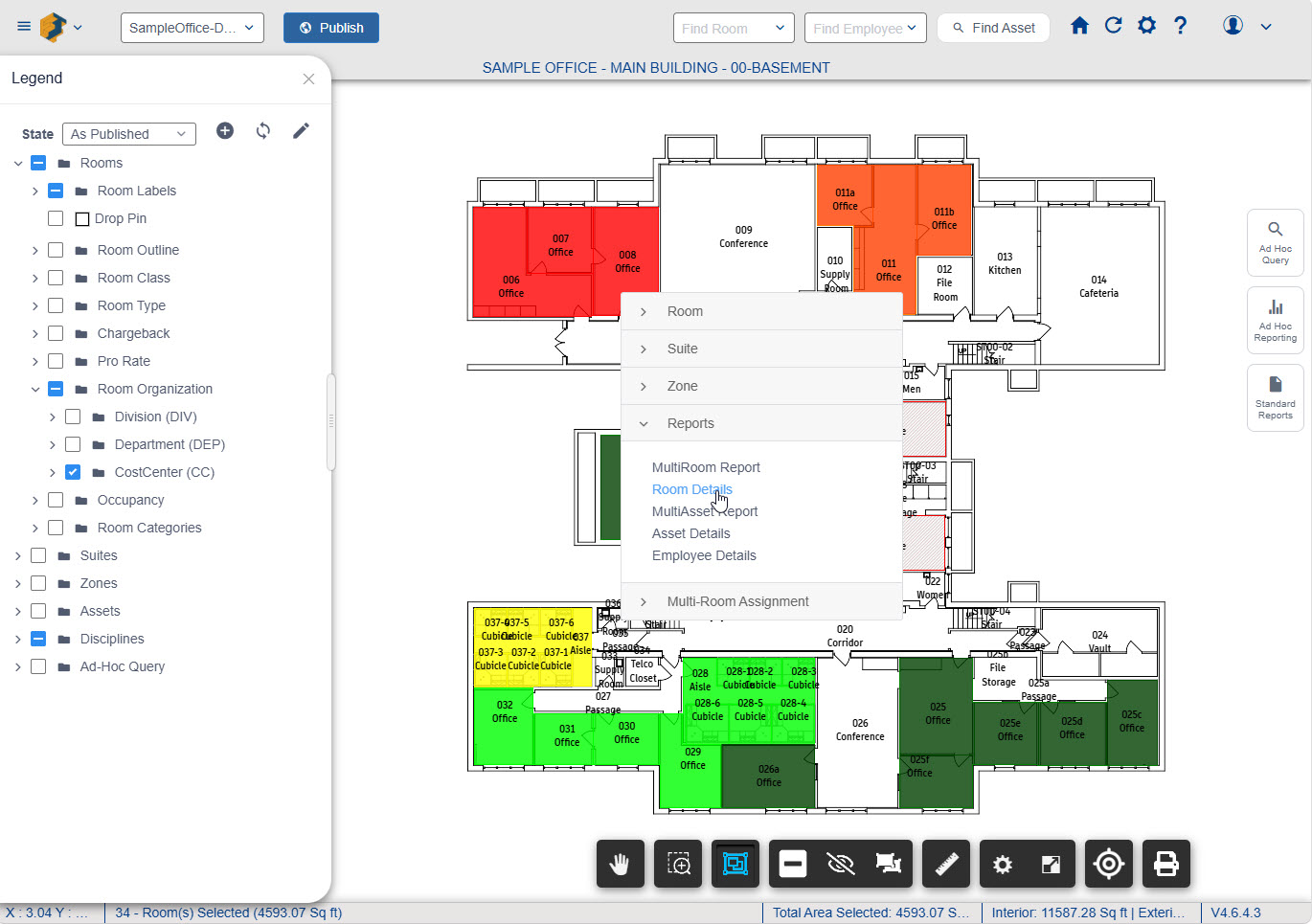Close the Legend panel
This screenshot has height=924, width=1312.
(308, 79)
